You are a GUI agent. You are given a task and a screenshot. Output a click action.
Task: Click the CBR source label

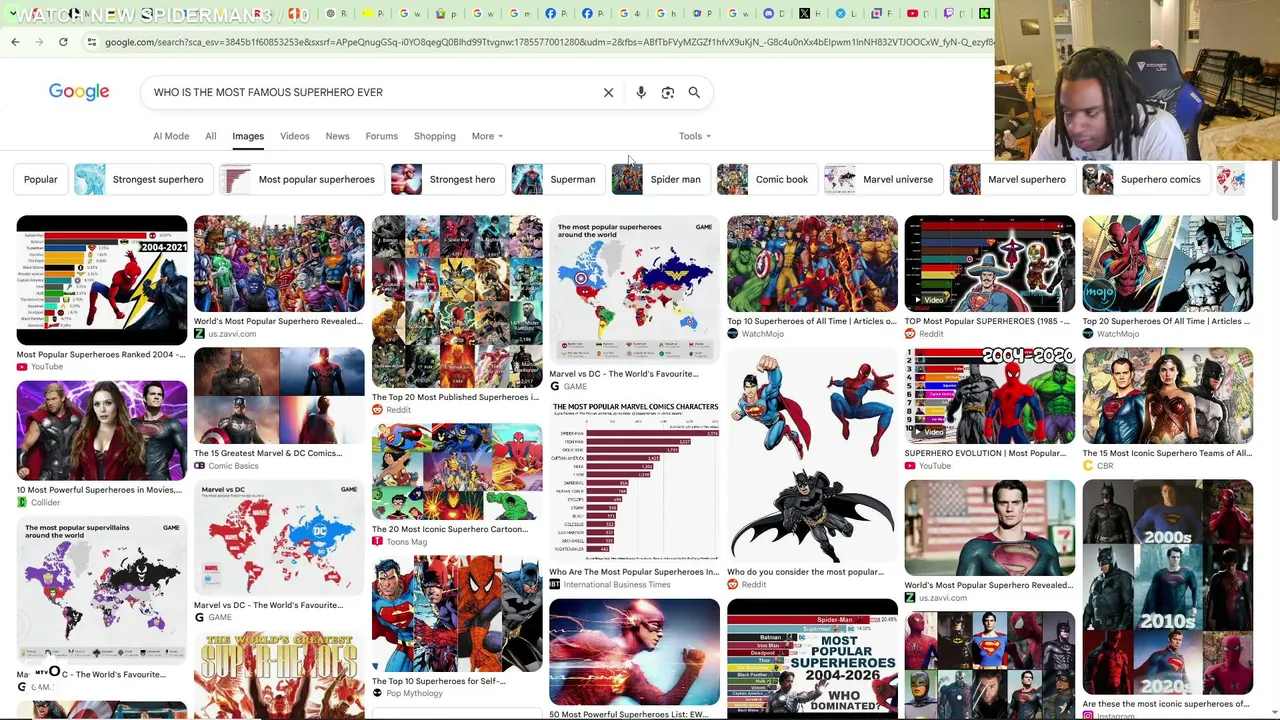click(x=1098, y=466)
